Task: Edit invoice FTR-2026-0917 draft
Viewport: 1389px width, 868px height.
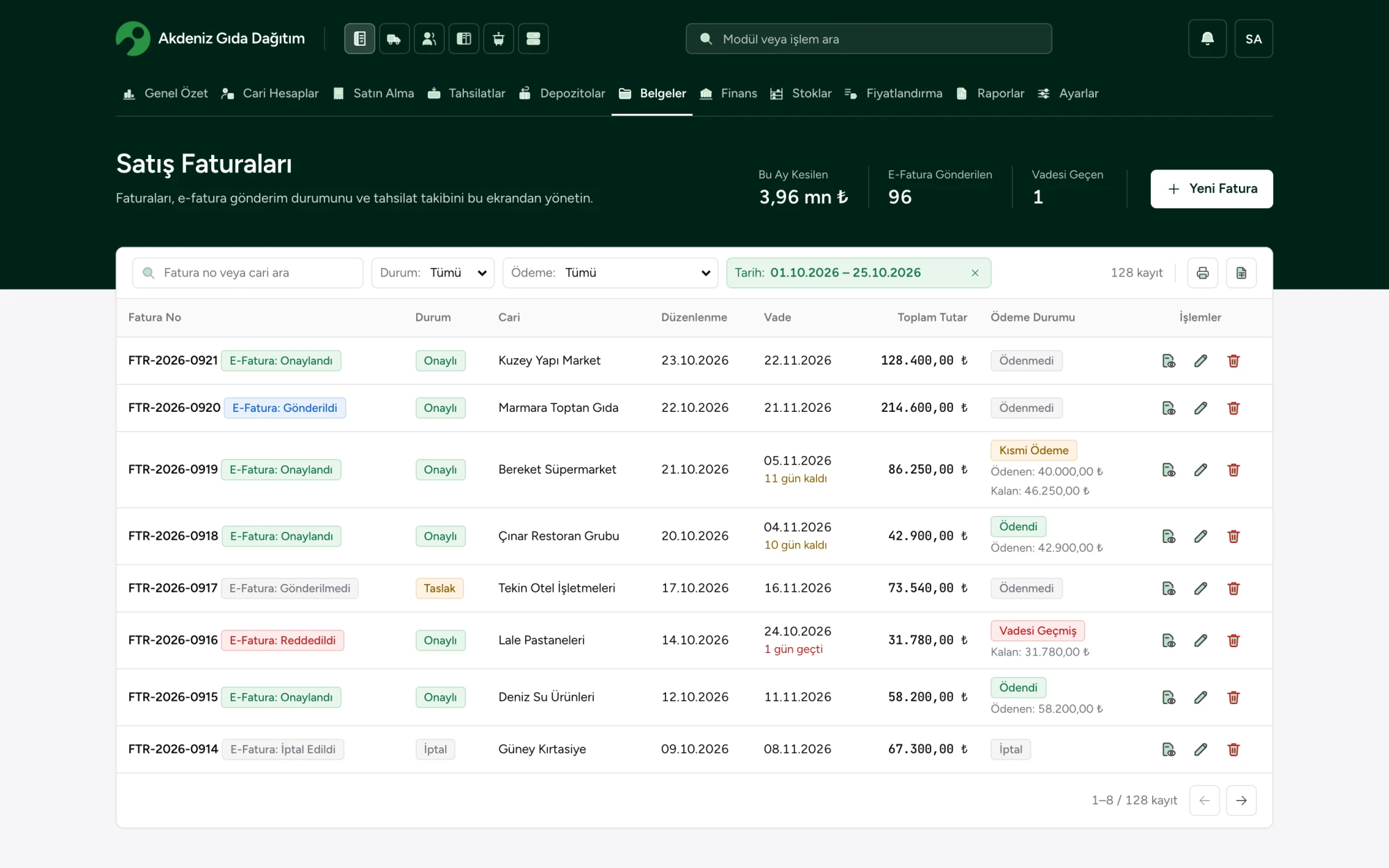Action: point(1201,588)
